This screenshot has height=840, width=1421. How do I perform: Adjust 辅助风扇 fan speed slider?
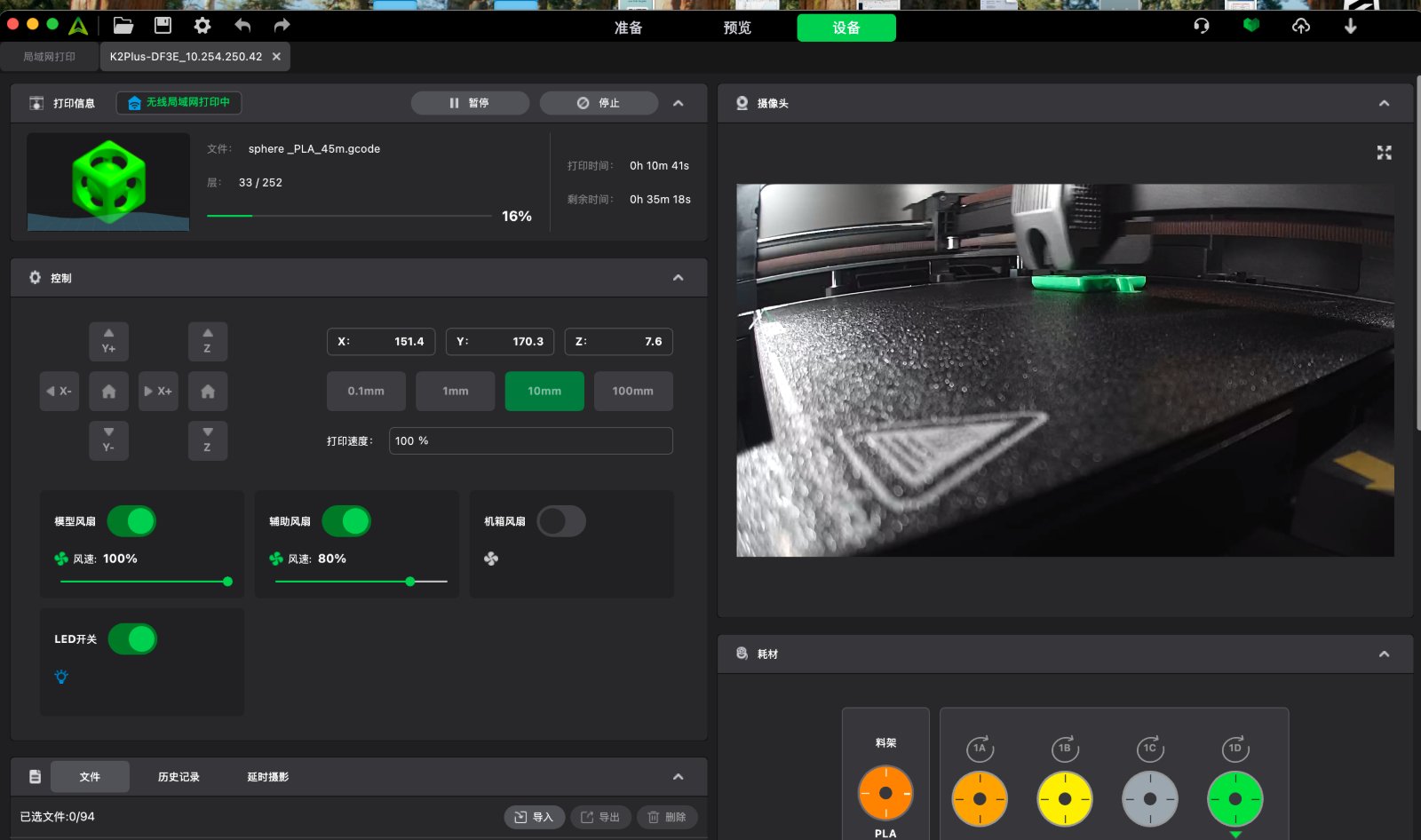pyautogui.click(x=361, y=582)
